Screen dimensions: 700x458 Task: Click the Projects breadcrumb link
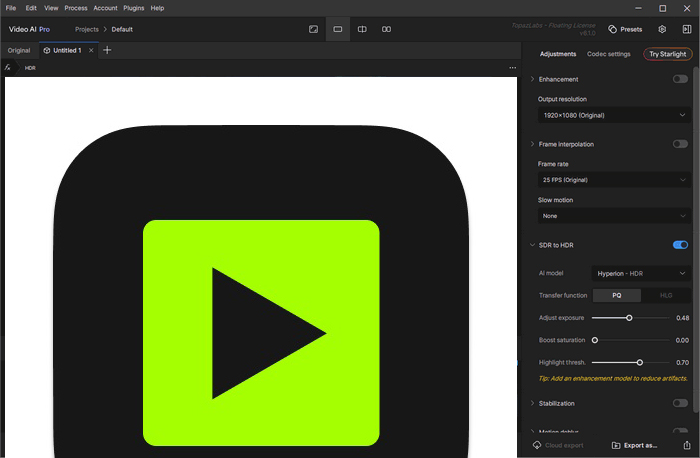87,29
